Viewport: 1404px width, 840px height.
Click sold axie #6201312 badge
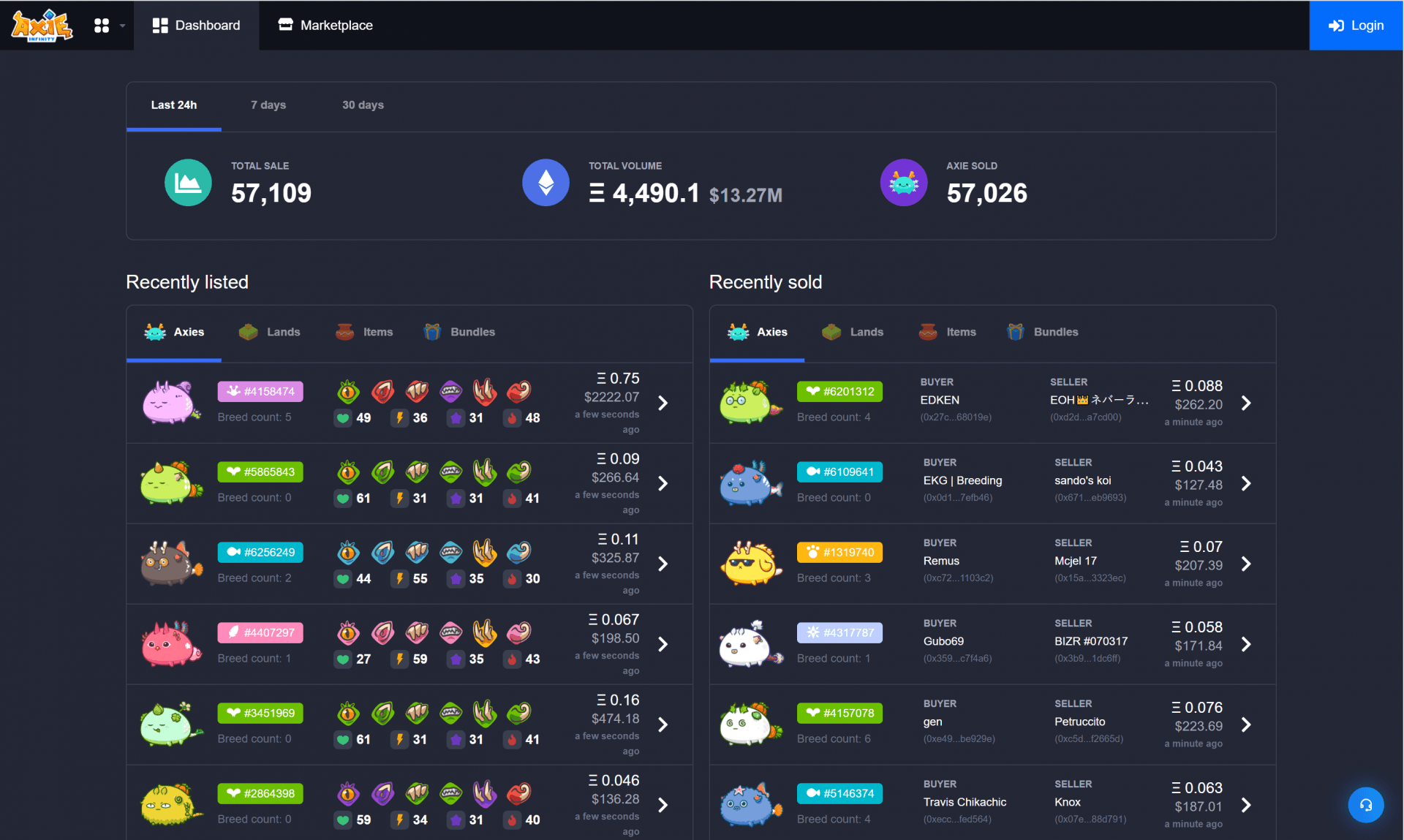click(x=839, y=392)
